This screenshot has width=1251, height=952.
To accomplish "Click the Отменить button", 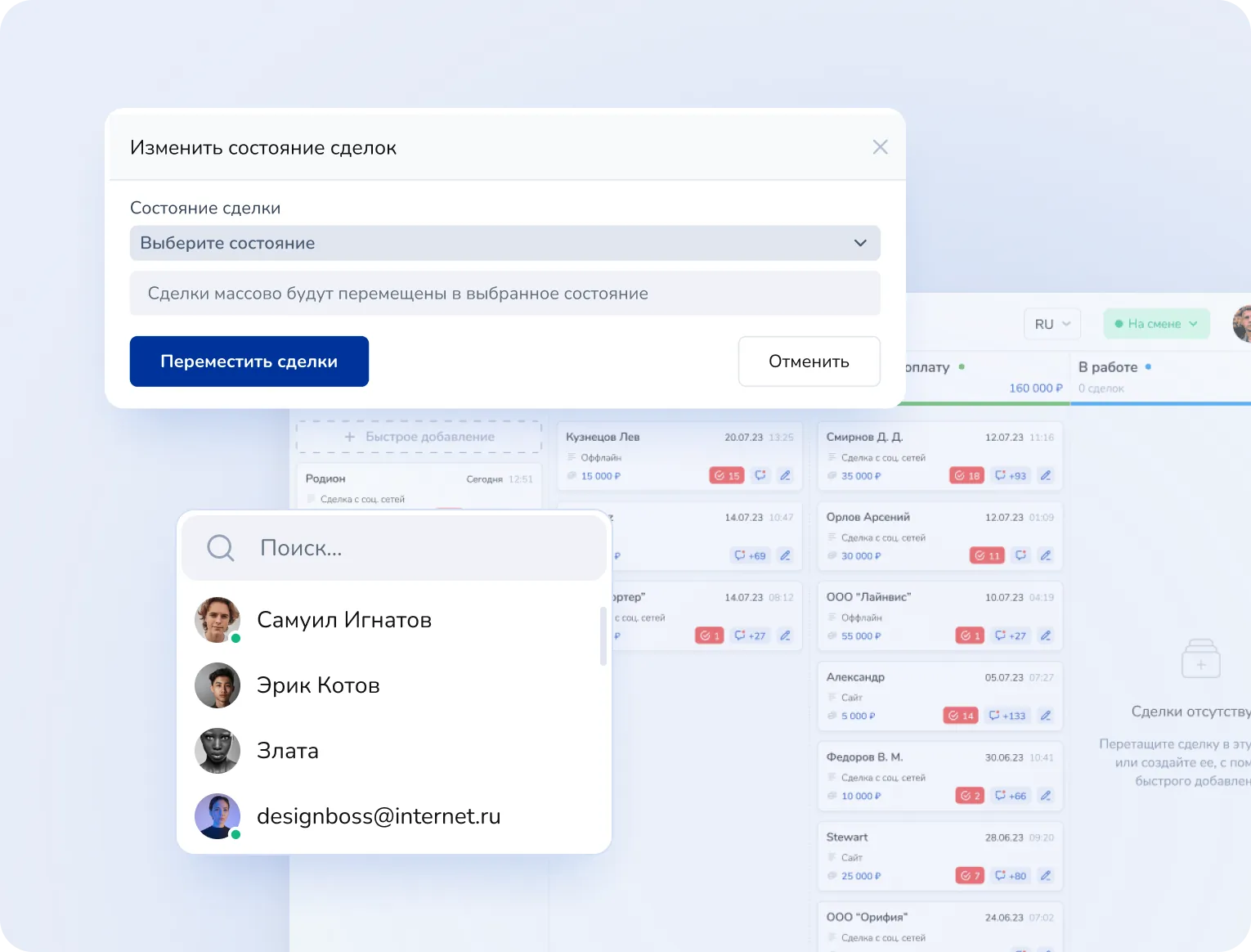I will (809, 361).
